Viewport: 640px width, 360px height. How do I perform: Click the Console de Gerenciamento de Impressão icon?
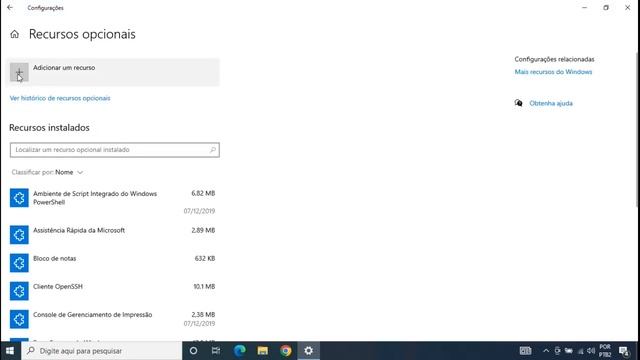pyautogui.click(x=19, y=319)
